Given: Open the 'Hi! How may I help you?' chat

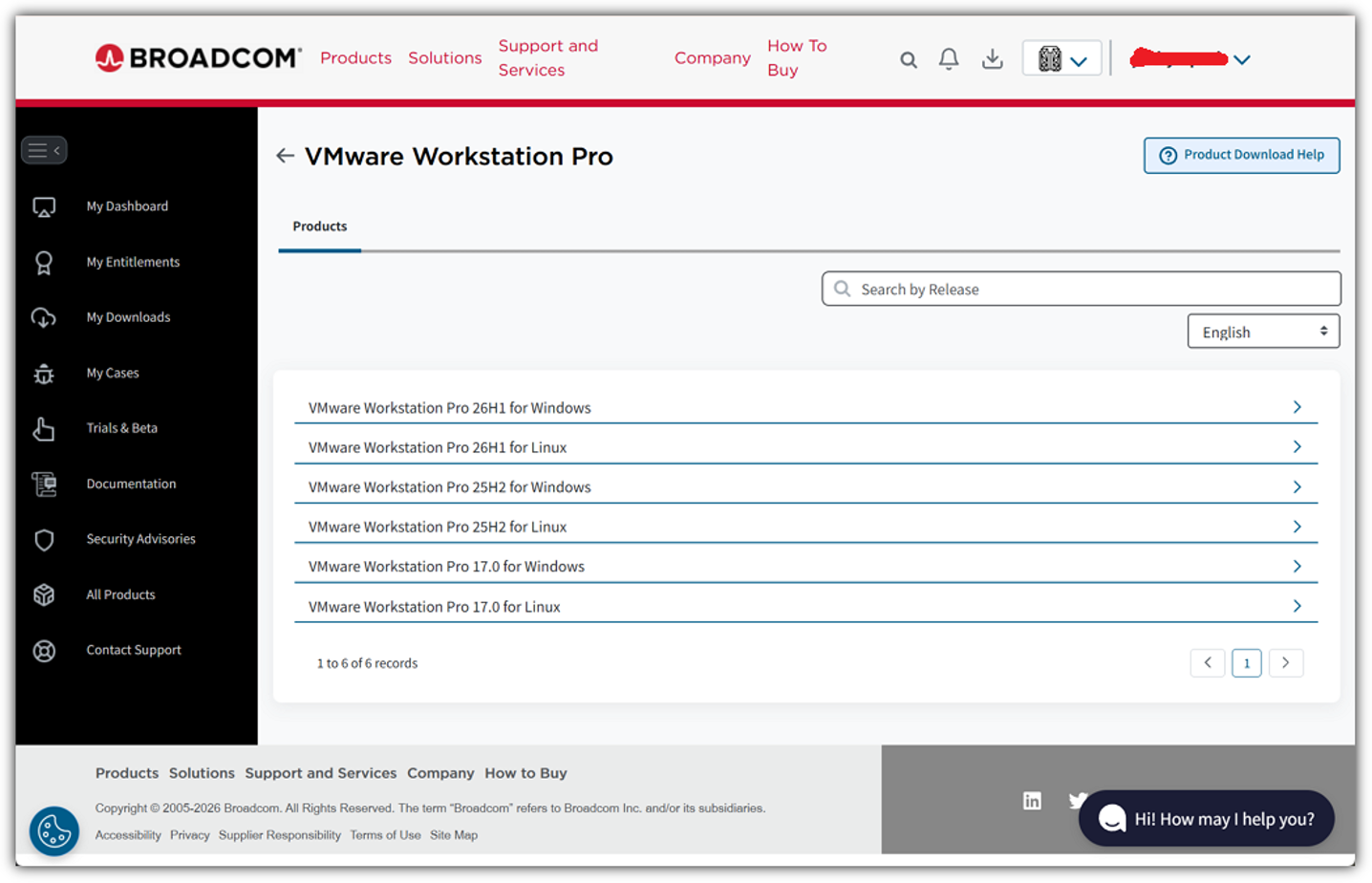Looking at the screenshot, I should (1206, 818).
